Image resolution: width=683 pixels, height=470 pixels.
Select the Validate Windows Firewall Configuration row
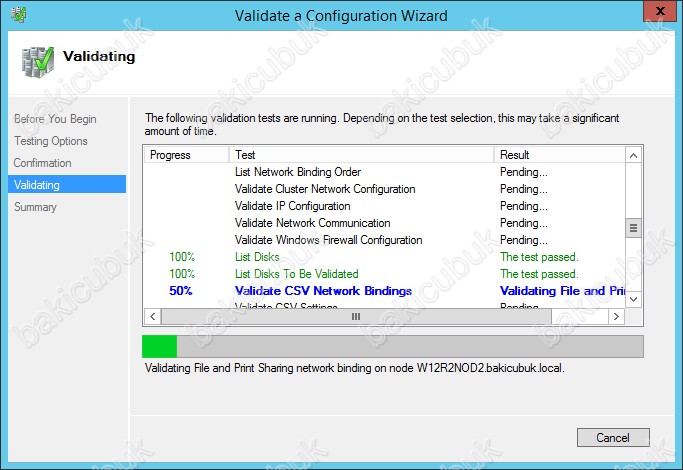tap(385, 240)
